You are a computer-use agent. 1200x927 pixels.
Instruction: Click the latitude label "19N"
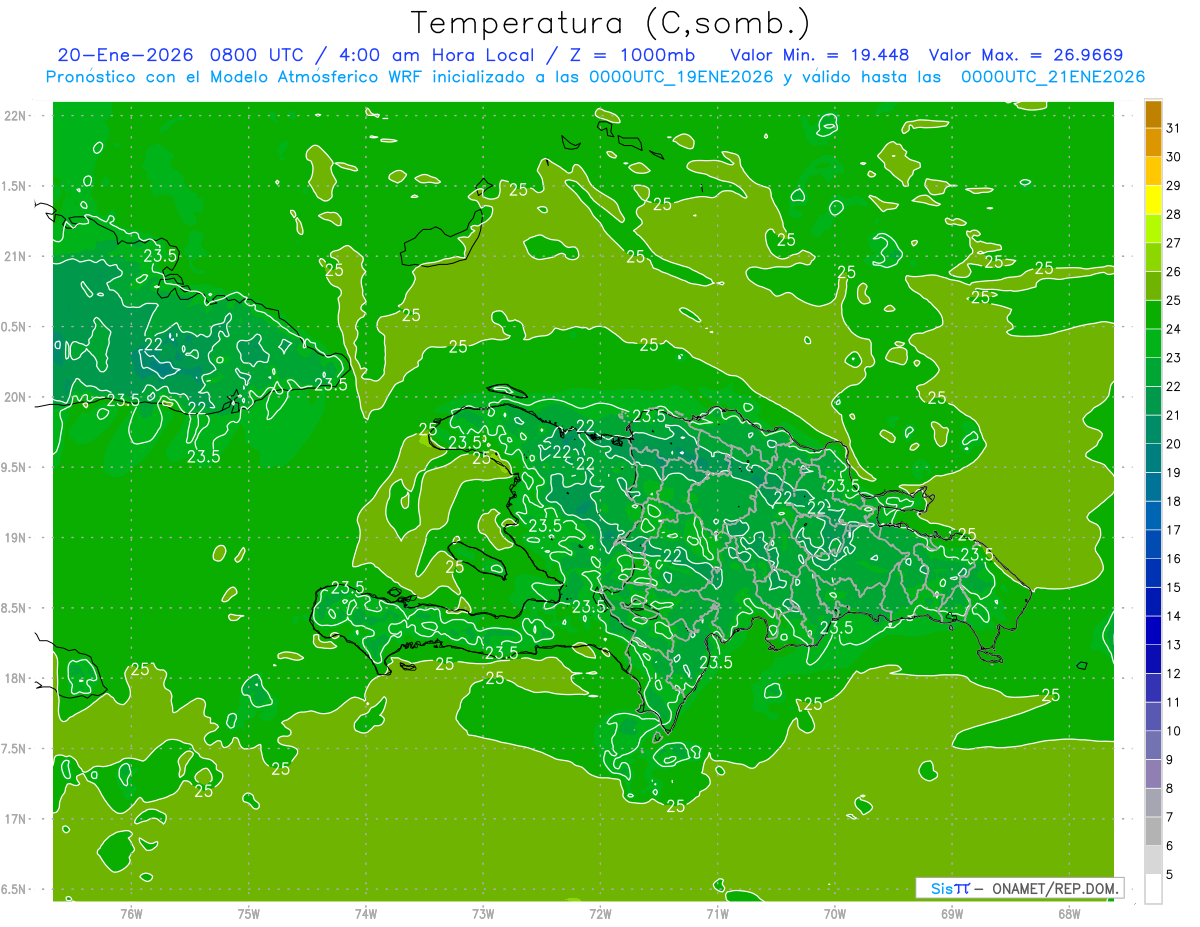[x=17, y=537]
